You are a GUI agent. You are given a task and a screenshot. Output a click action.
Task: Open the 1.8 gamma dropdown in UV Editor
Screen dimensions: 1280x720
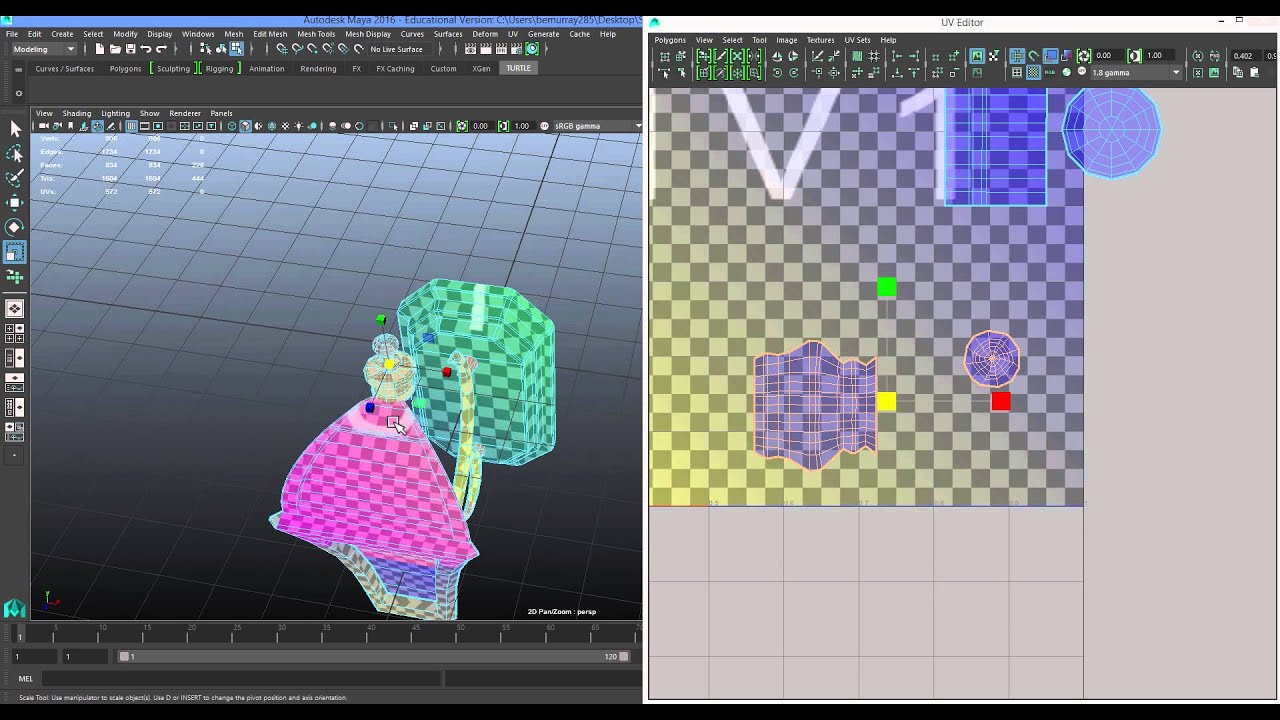[x=1135, y=72]
